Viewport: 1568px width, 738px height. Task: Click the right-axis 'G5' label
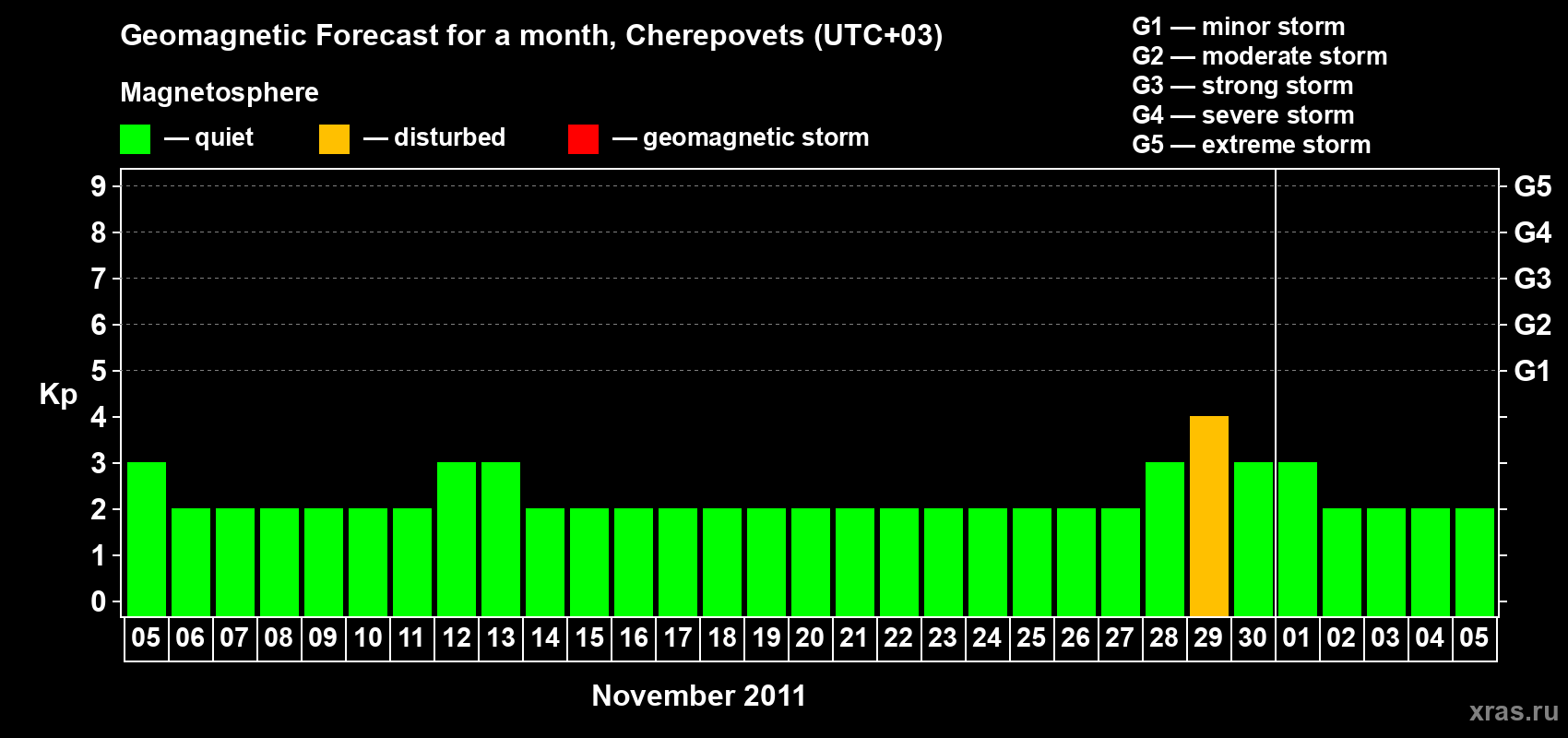(x=1532, y=186)
